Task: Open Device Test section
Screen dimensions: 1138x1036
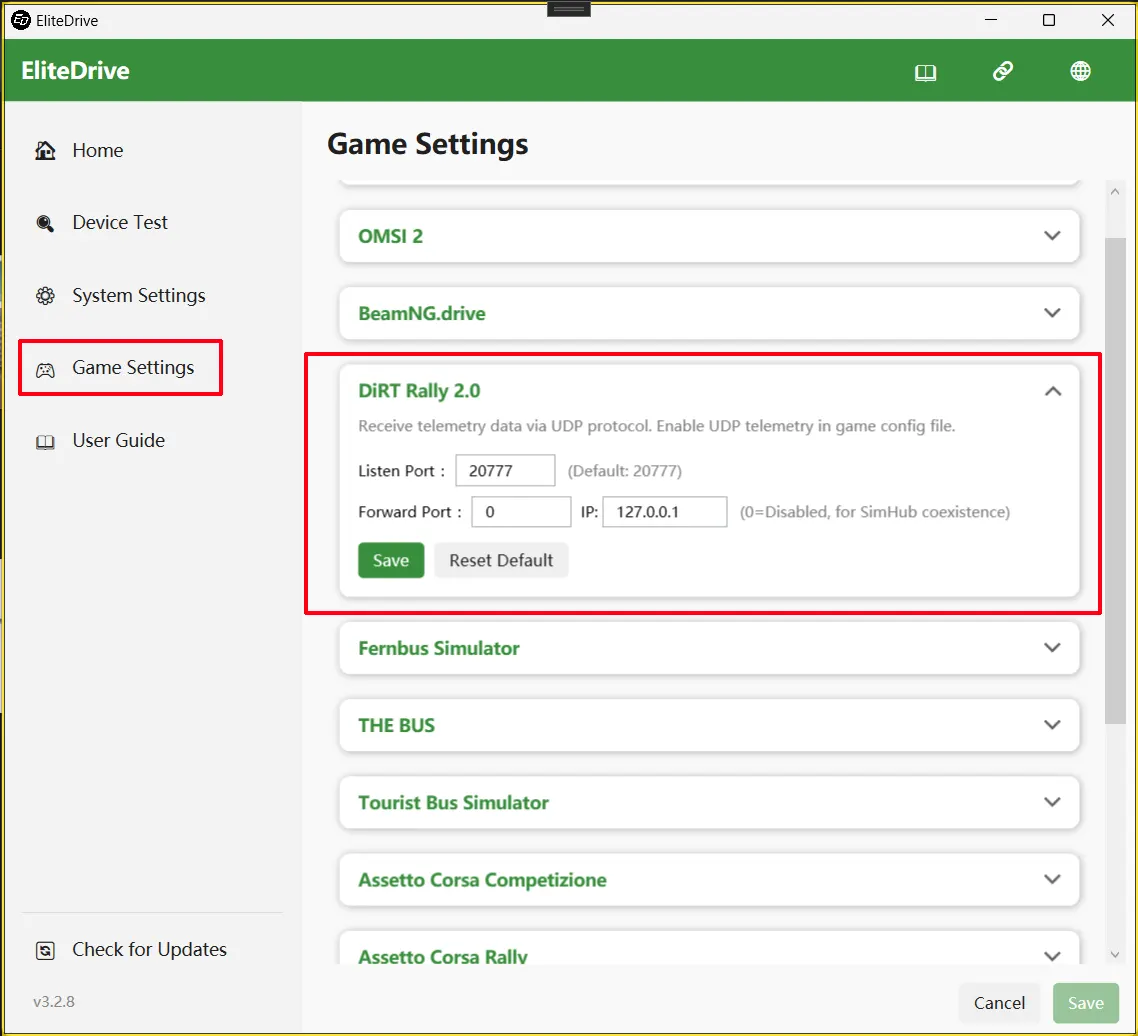Action: coord(120,222)
